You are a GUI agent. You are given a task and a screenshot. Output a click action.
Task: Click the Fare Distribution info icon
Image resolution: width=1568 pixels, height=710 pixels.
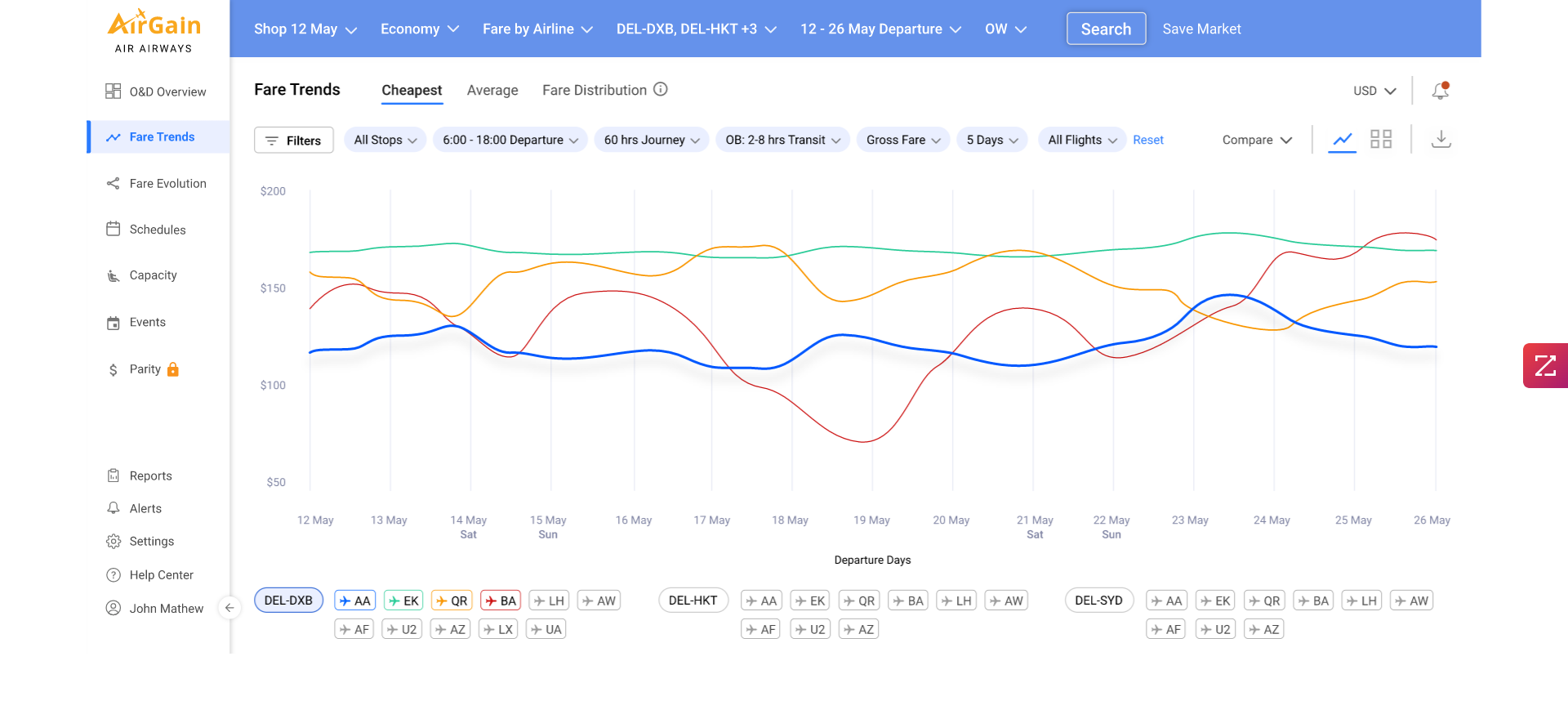661,89
